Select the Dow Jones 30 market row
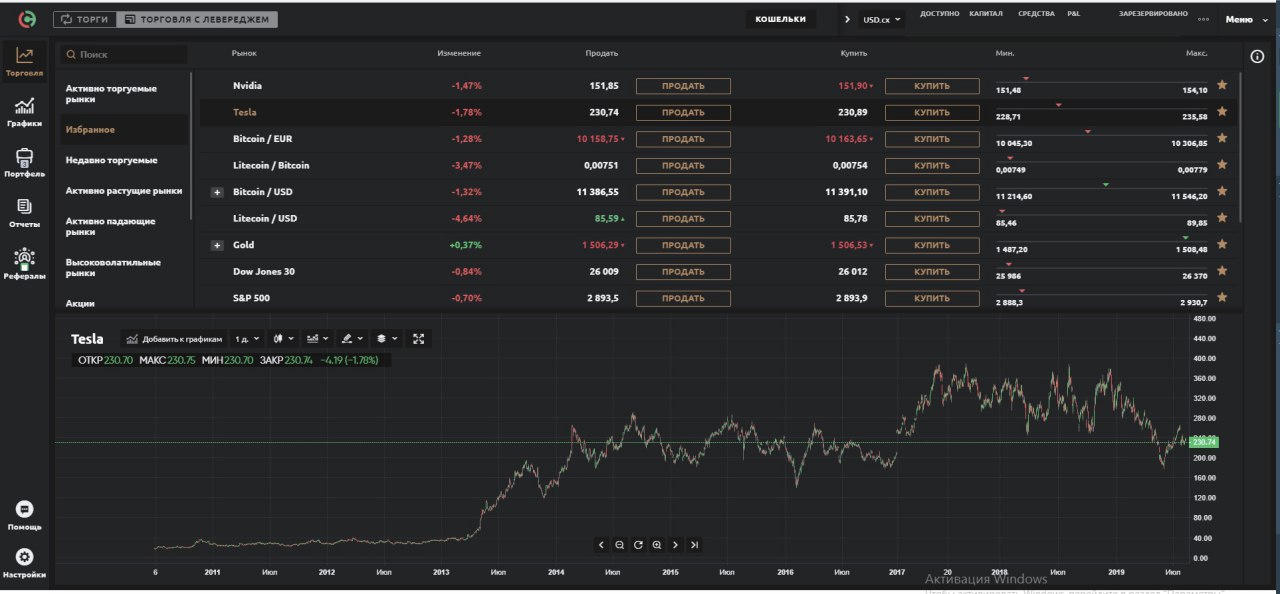 719,271
